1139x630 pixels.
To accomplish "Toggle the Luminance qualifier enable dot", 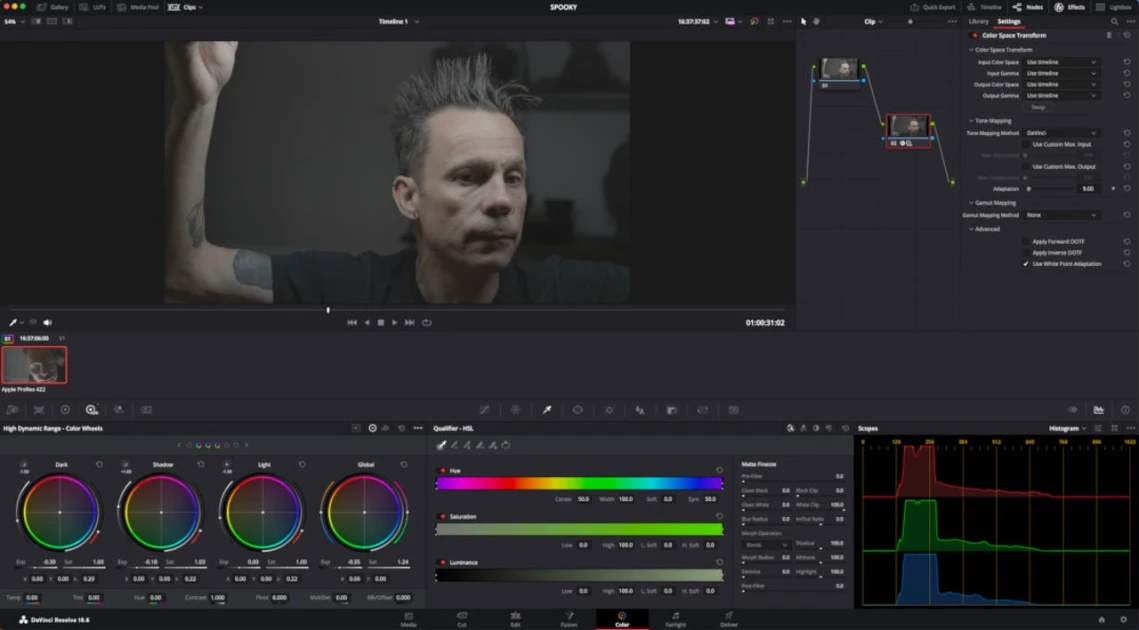I will coord(442,562).
